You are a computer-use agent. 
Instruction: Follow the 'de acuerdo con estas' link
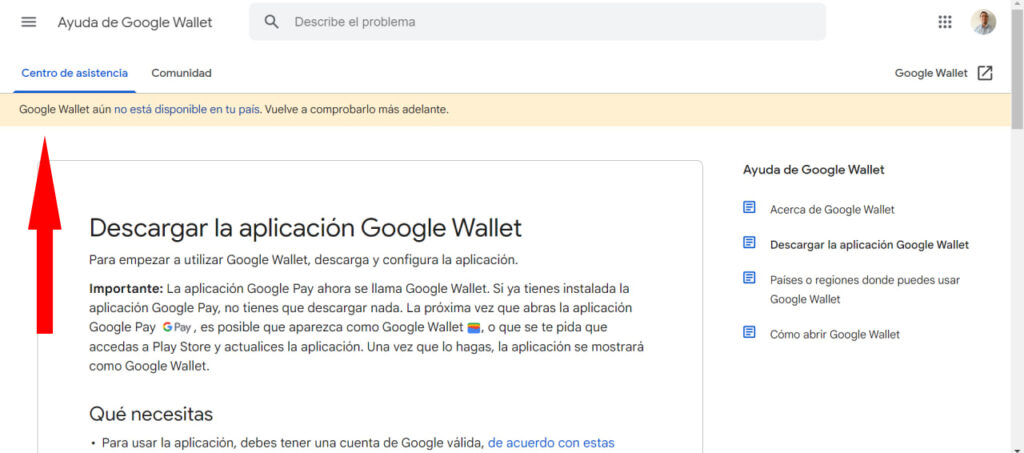pos(551,442)
